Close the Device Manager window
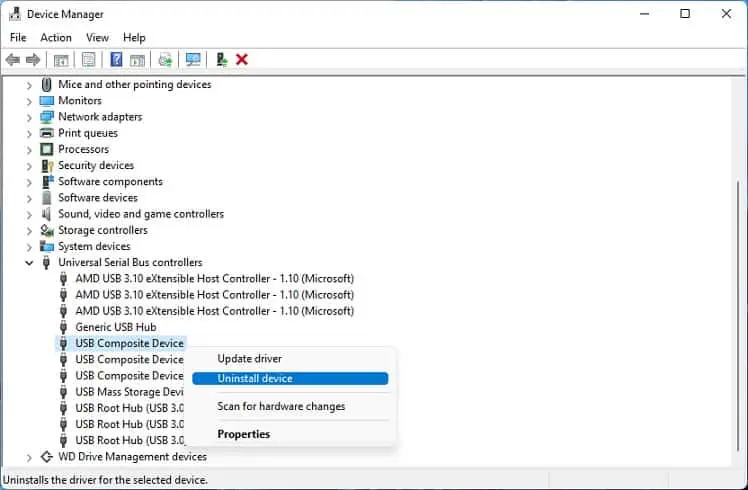Image resolution: width=748 pixels, height=490 pixels. coord(726,14)
